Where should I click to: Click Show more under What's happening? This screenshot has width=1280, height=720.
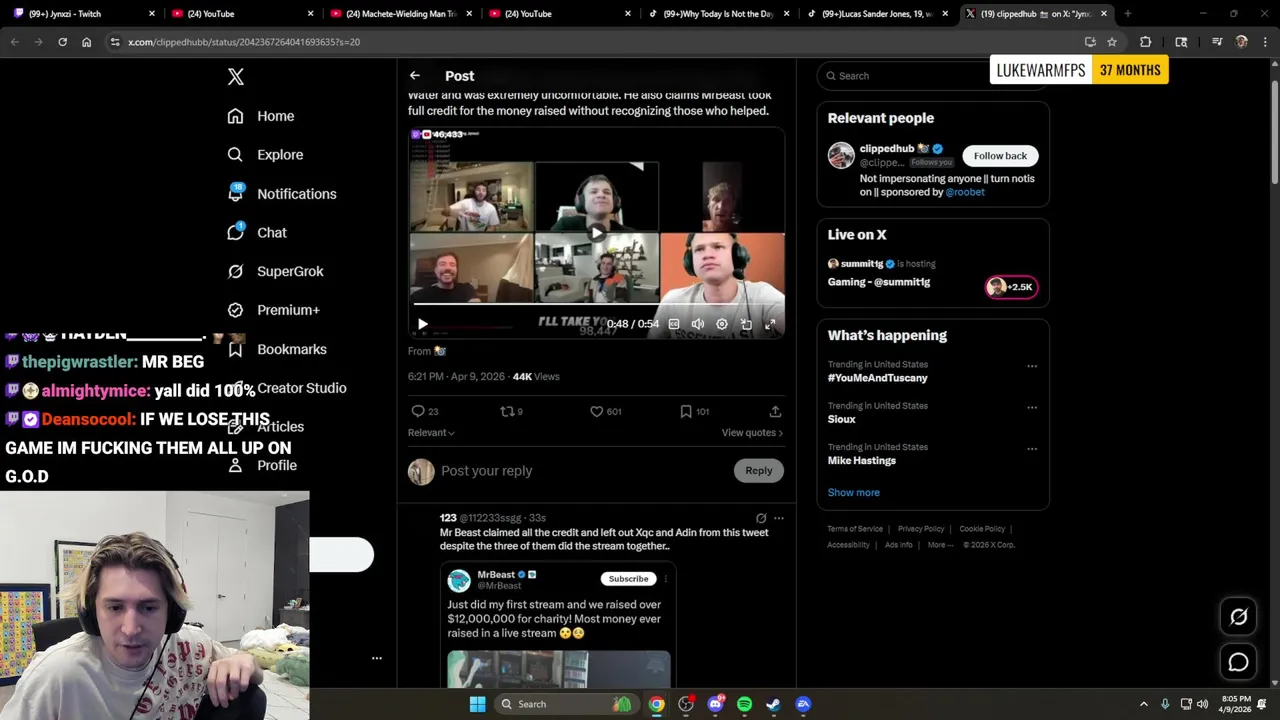pyautogui.click(x=853, y=493)
